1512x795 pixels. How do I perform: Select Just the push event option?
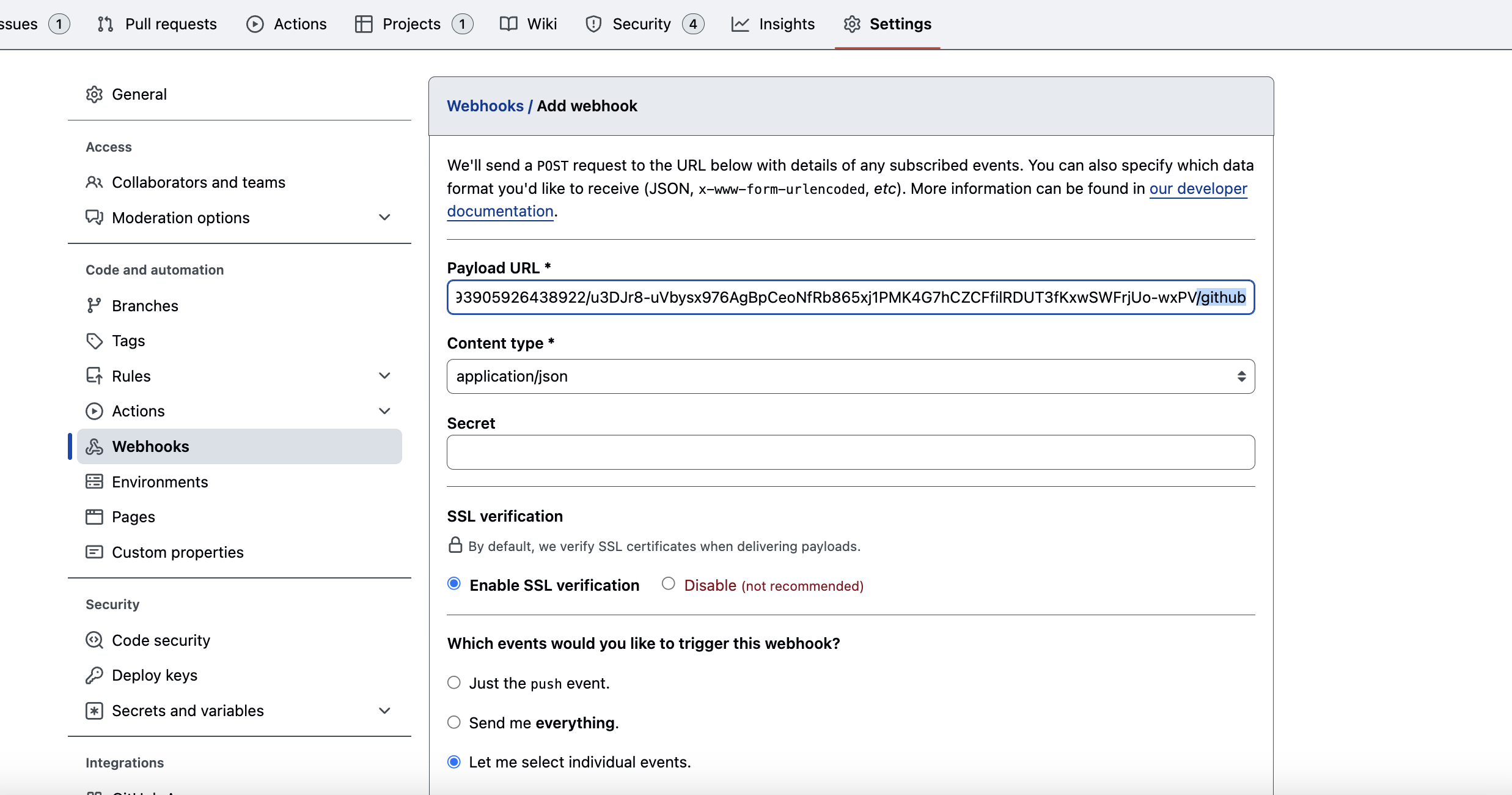pos(454,682)
